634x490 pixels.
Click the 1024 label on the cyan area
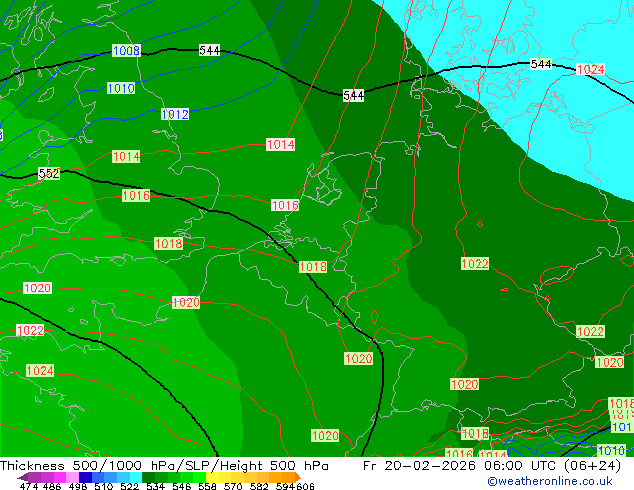(590, 70)
